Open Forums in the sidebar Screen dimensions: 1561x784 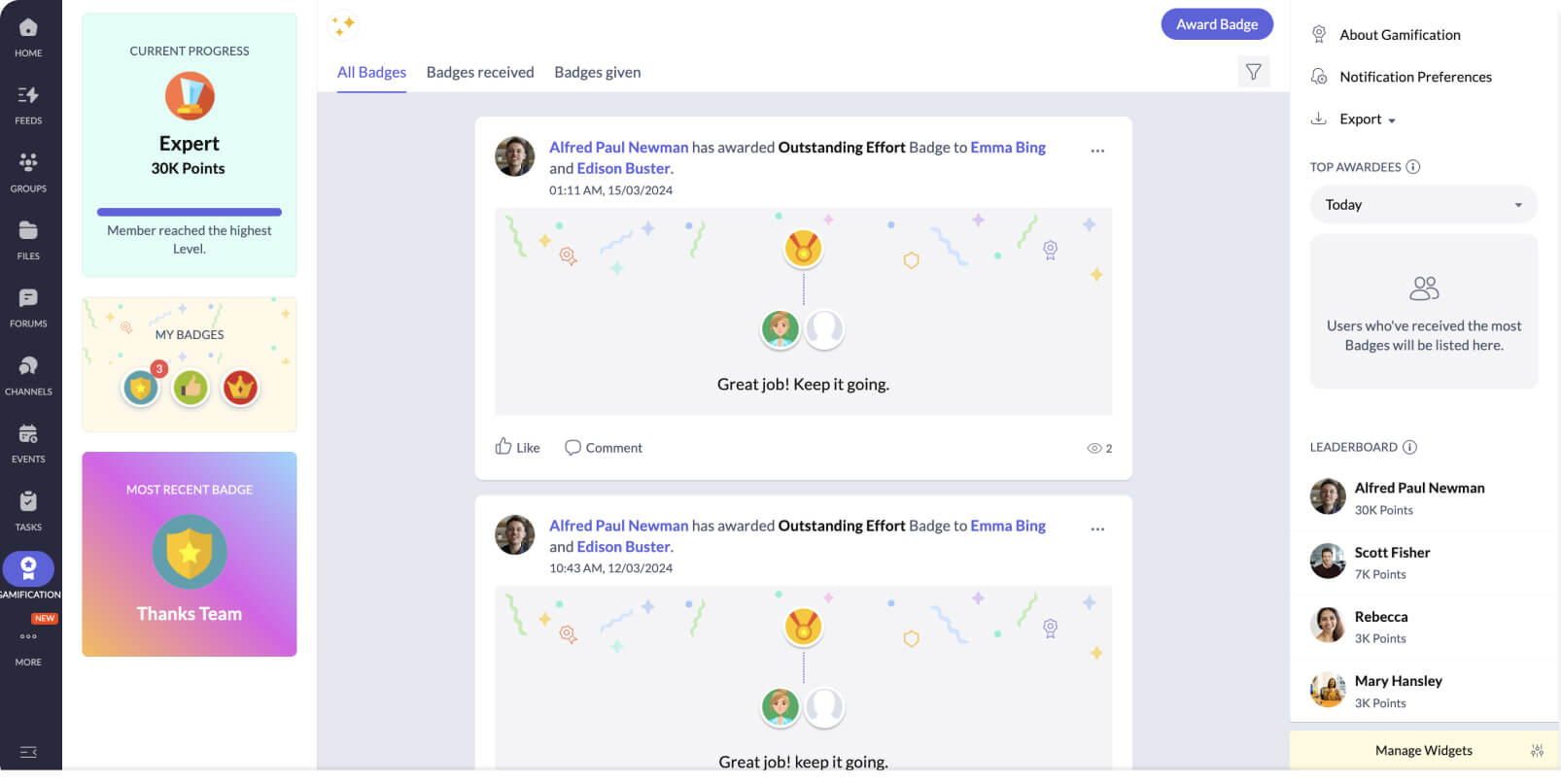coord(28,308)
